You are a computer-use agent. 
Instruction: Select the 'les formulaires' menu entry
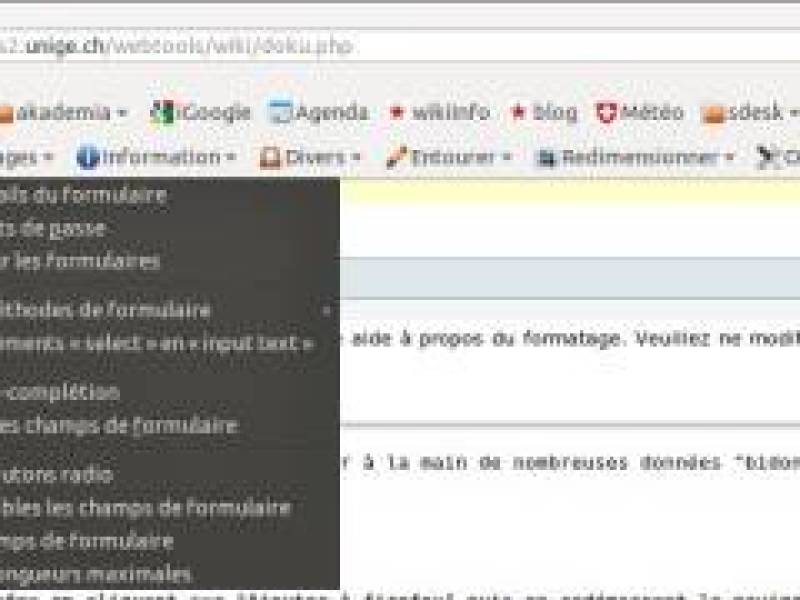(x=170, y=261)
